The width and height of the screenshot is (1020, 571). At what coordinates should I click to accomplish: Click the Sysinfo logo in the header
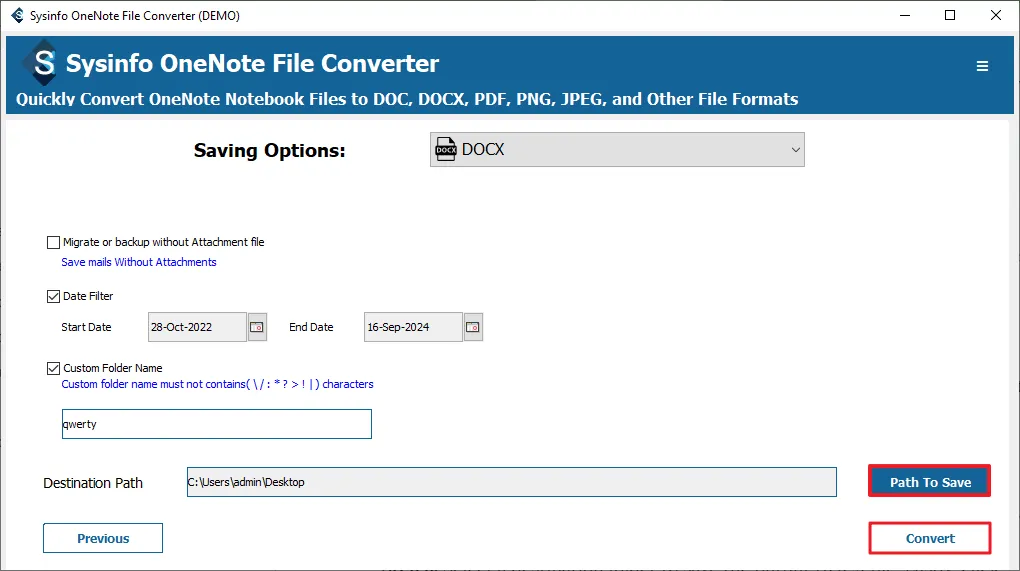[x=42, y=62]
